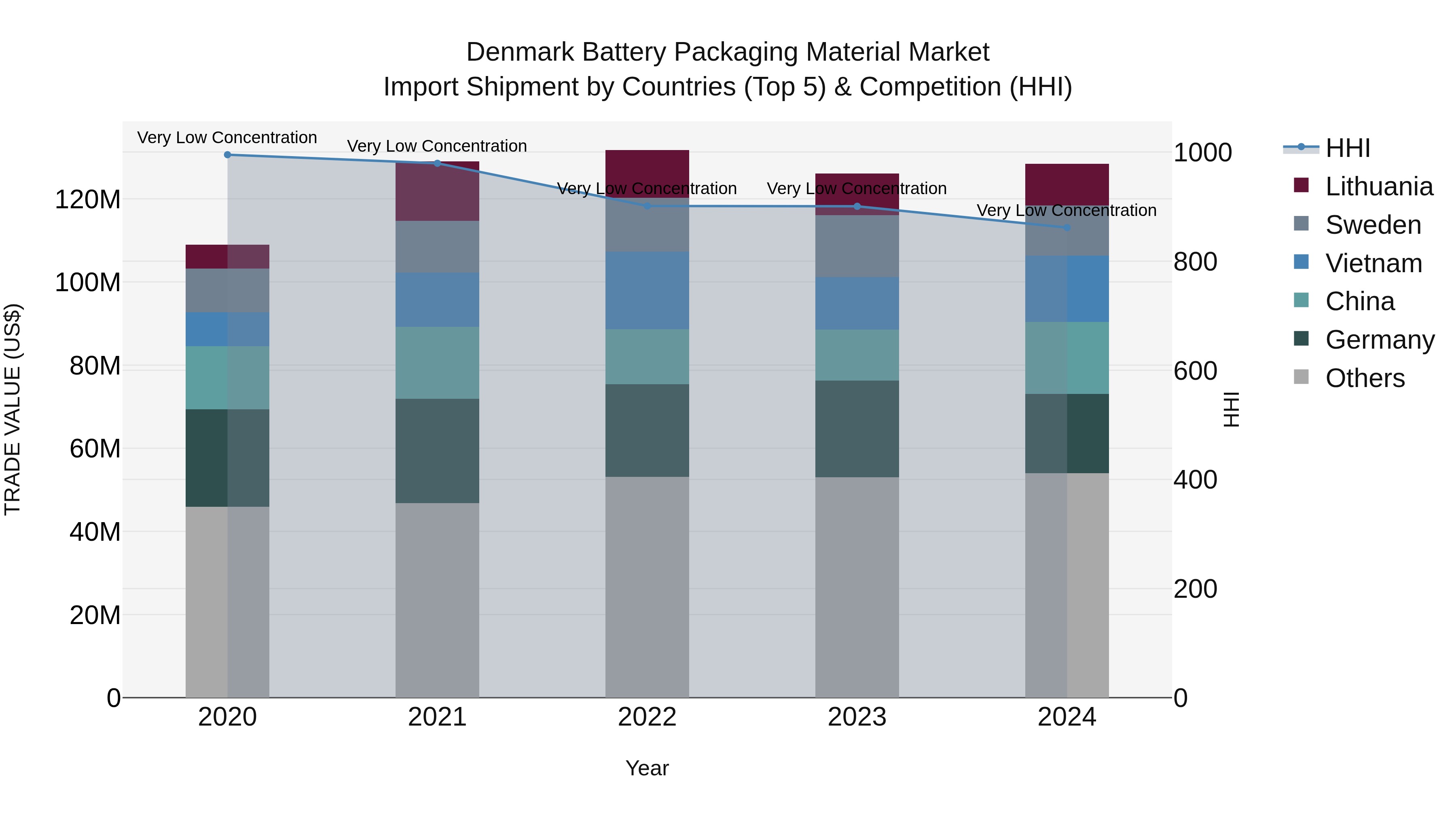Select the 2022 Vietnam bar segment
This screenshot has width=1456, height=819.
point(647,290)
